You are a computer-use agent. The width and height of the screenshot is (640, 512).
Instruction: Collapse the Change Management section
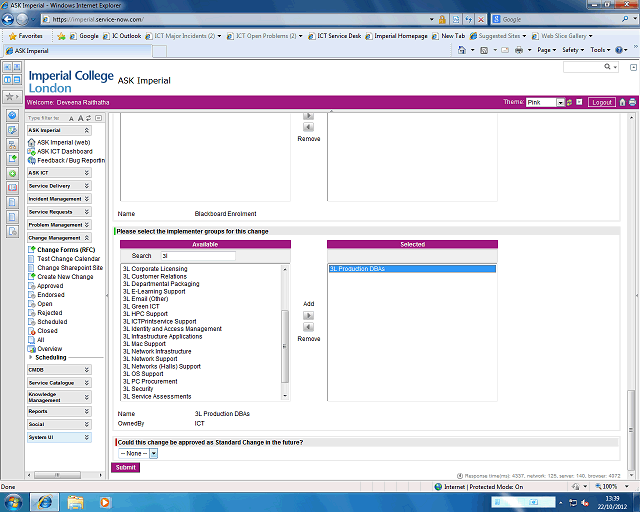pyautogui.click(x=87, y=238)
